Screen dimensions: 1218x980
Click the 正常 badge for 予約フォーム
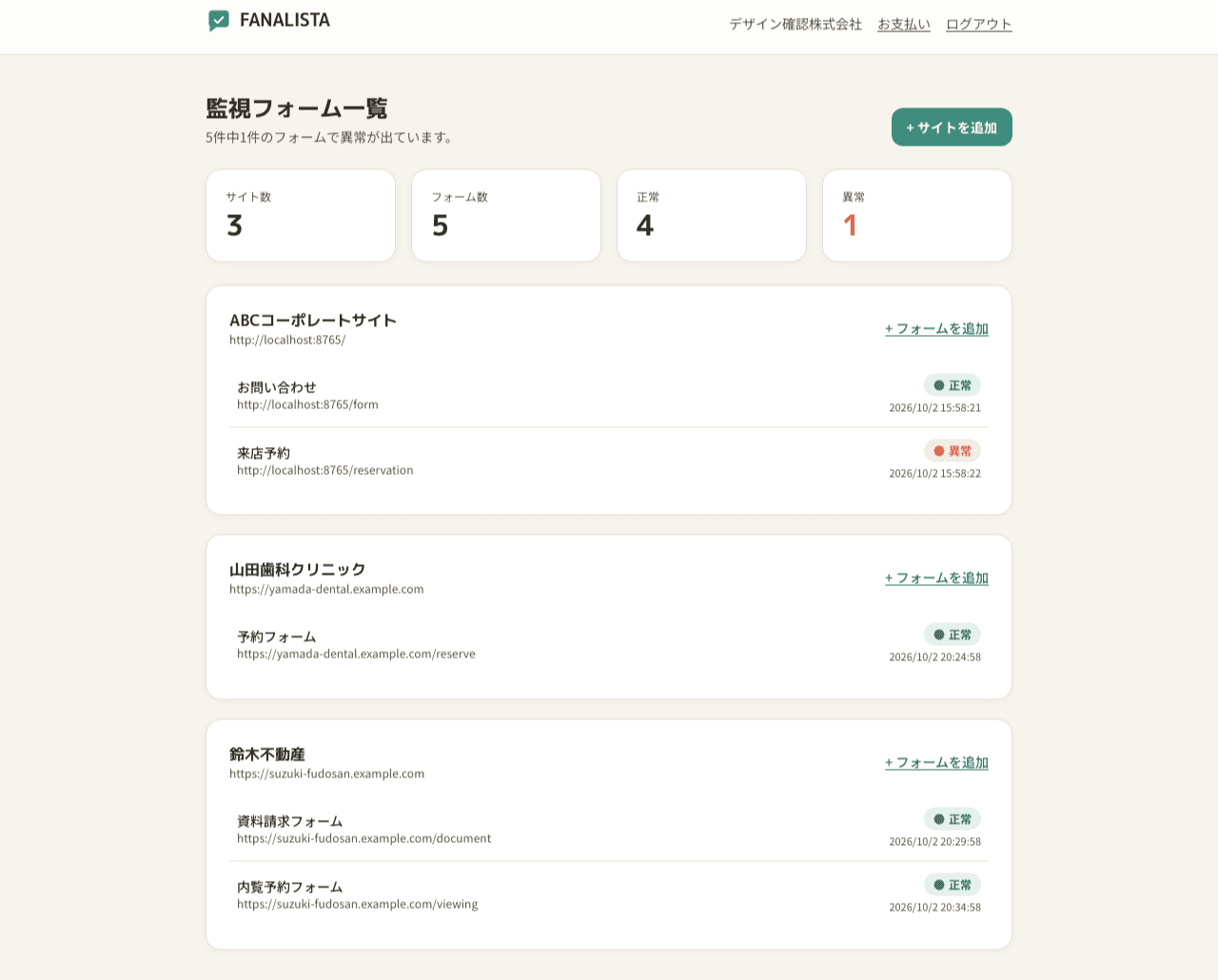[x=953, y=635]
